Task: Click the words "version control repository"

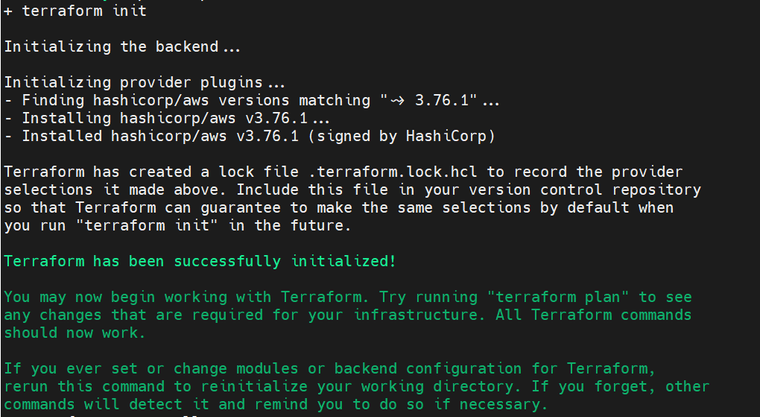Action: 585,190
